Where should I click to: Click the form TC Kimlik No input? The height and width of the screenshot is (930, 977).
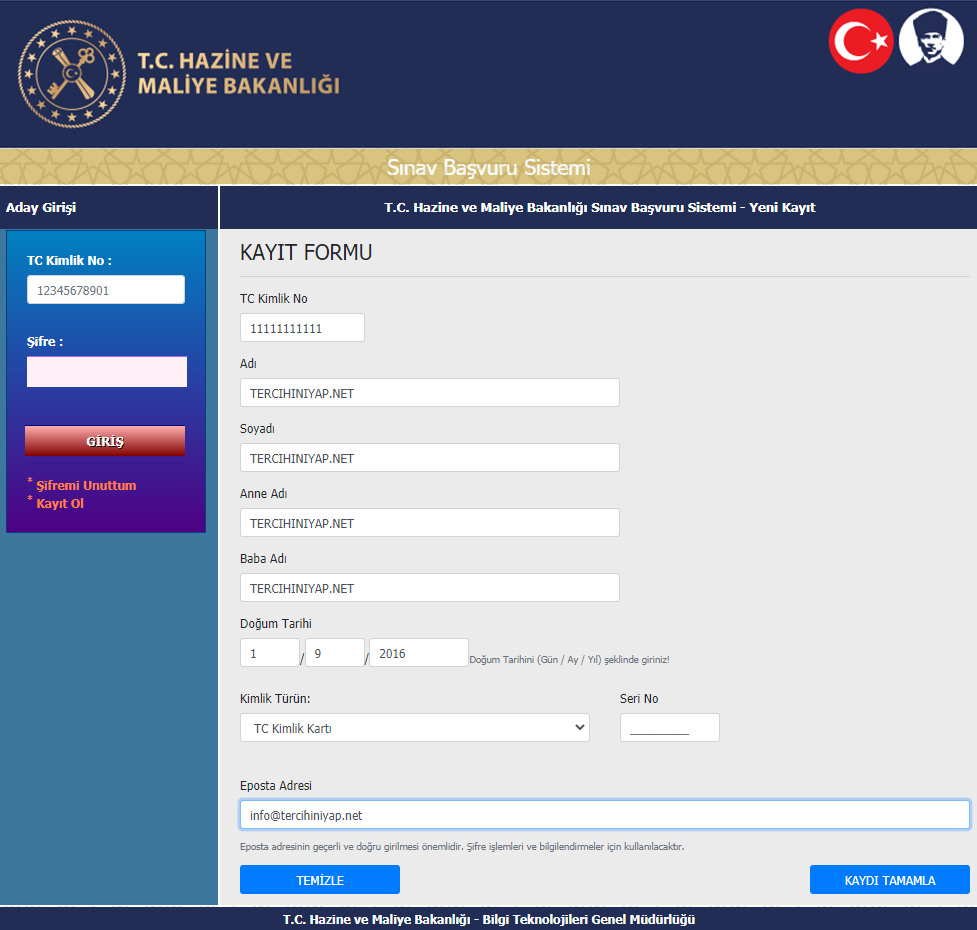pyautogui.click(x=302, y=328)
